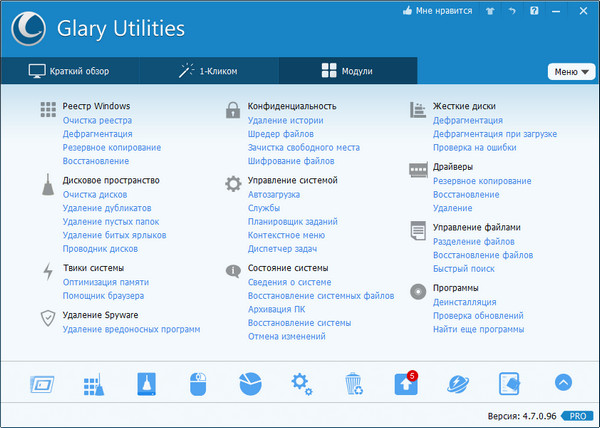Viewport: 600px width, 428px height.
Task: Select the Модули tab
Action: (x=348, y=71)
